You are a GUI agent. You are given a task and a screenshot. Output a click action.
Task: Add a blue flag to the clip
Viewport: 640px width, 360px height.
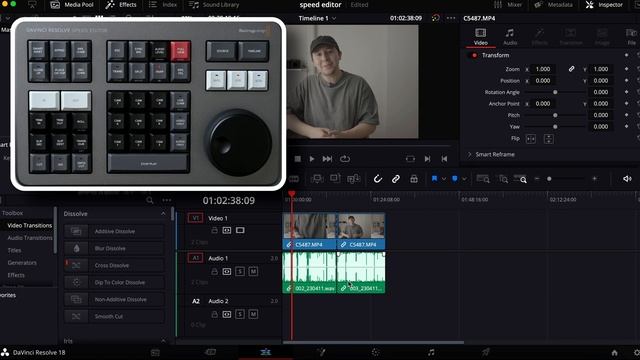point(434,179)
